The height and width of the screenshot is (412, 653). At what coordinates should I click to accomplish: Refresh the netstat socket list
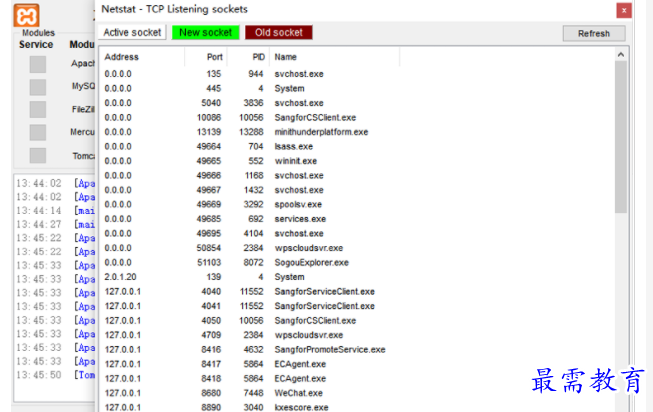(593, 33)
